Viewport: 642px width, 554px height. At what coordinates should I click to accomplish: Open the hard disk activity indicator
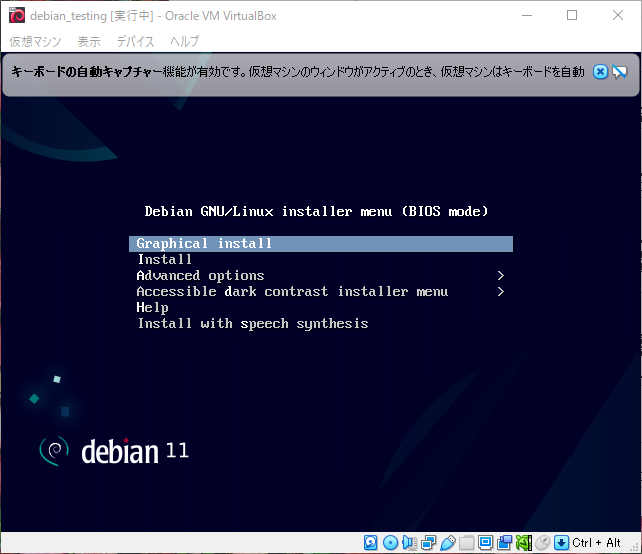click(x=371, y=543)
